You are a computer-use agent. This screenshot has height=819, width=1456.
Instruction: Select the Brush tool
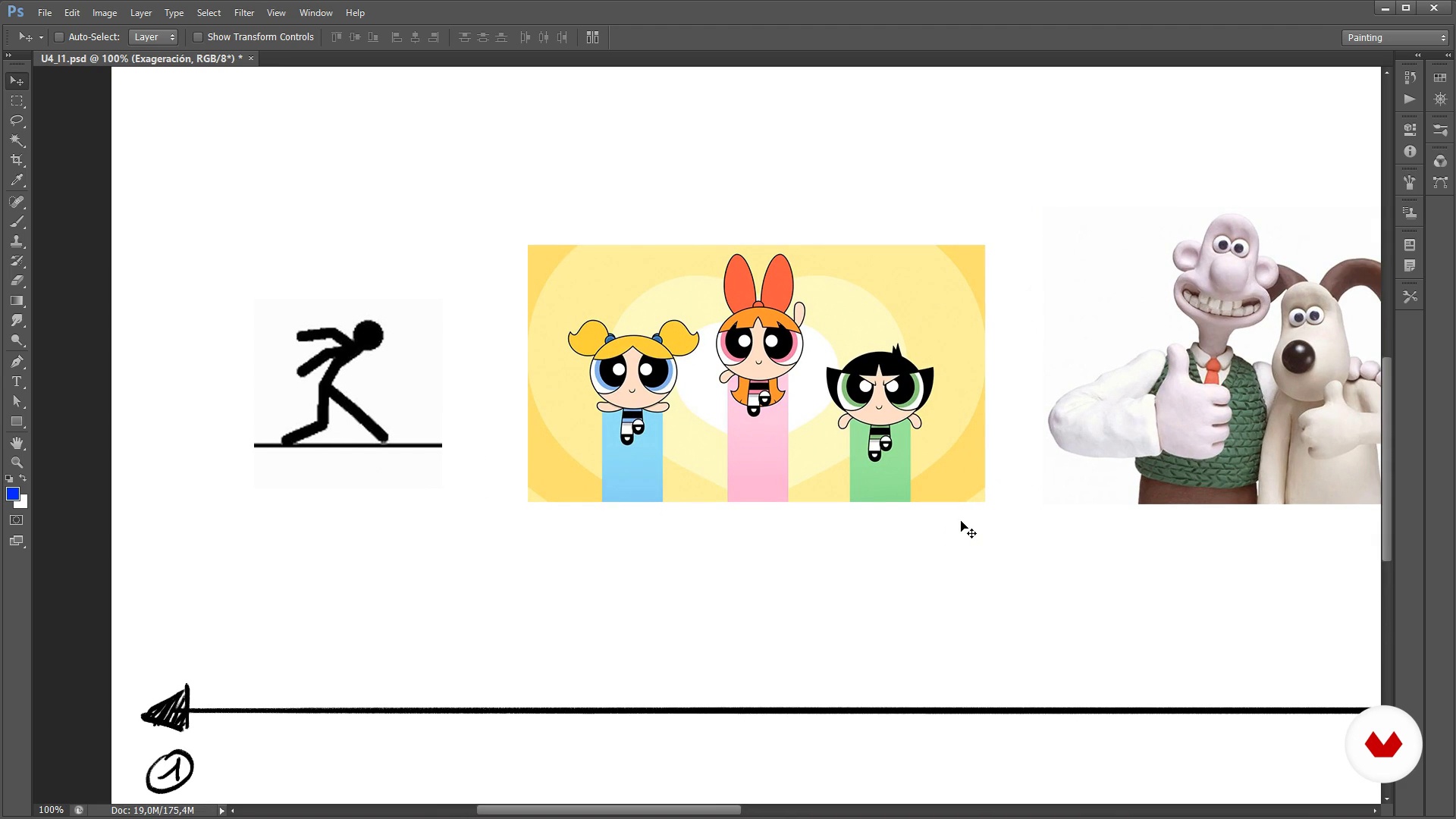[17, 221]
